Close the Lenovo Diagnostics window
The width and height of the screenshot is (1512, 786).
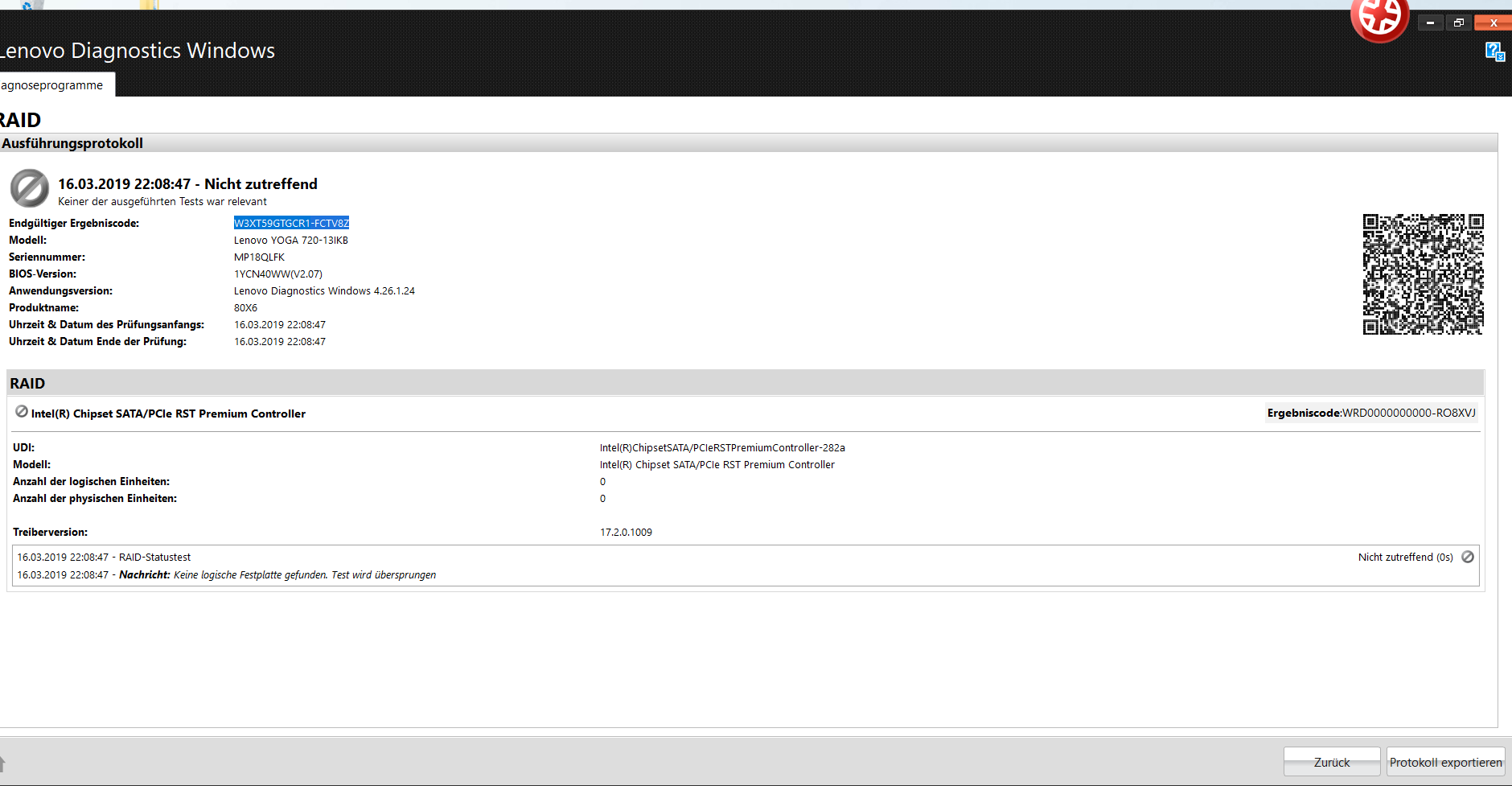click(x=1493, y=23)
